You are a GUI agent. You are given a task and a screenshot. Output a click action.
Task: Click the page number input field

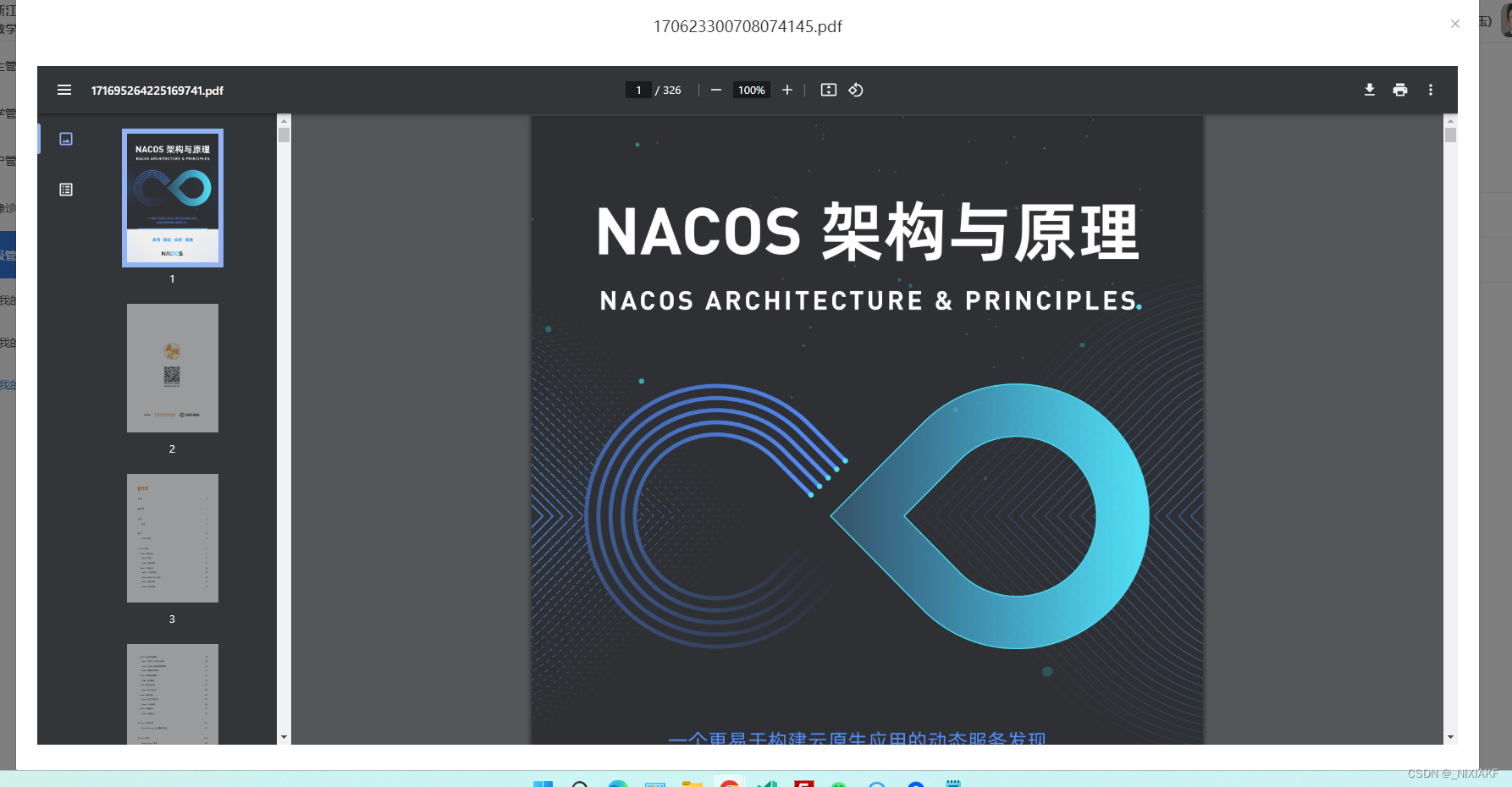[x=638, y=90]
